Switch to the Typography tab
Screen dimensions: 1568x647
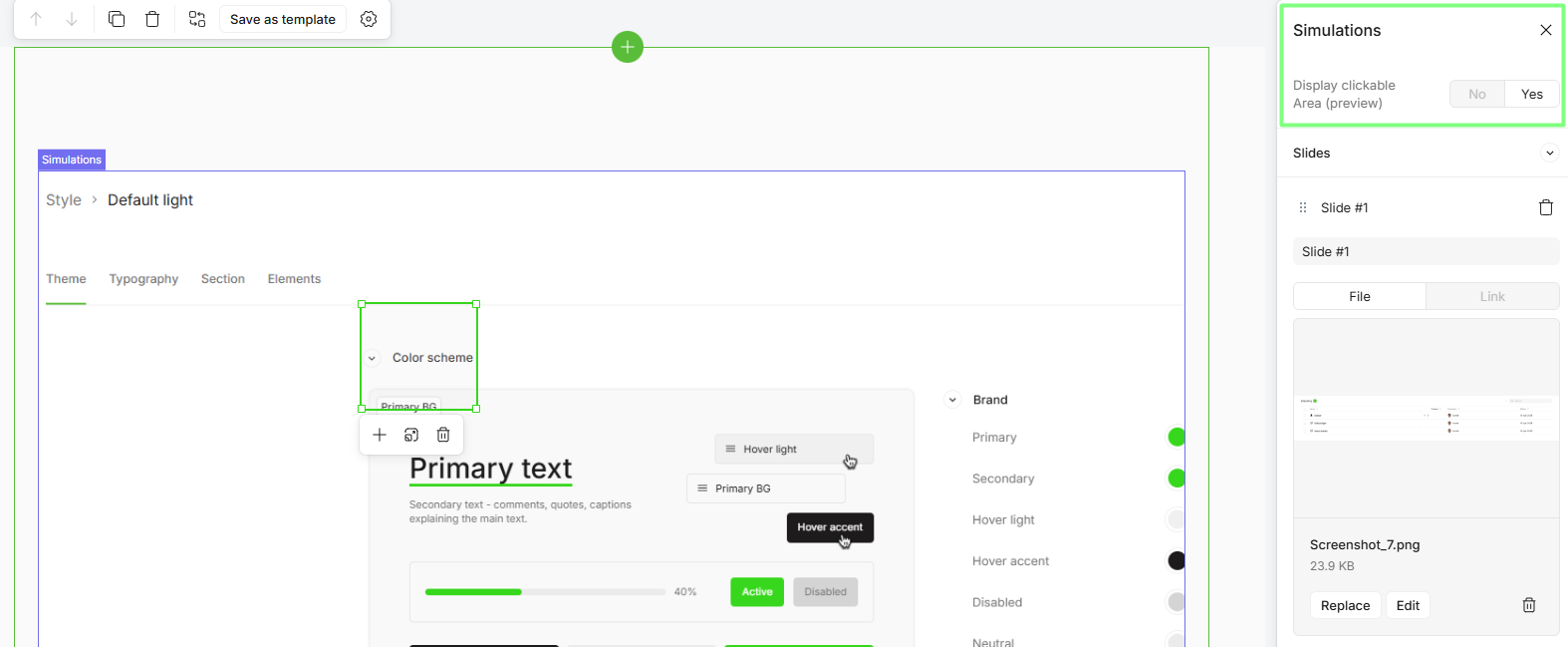(143, 279)
